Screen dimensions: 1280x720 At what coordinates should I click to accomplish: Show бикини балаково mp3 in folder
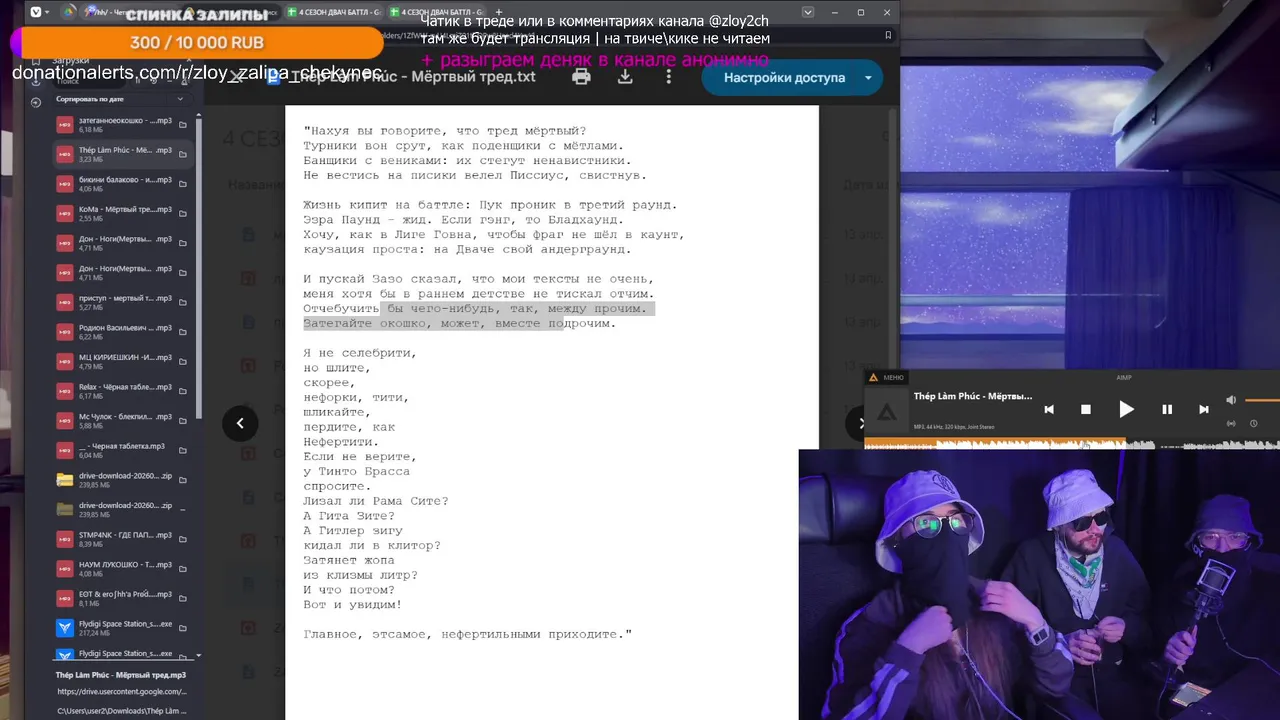(182, 184)
